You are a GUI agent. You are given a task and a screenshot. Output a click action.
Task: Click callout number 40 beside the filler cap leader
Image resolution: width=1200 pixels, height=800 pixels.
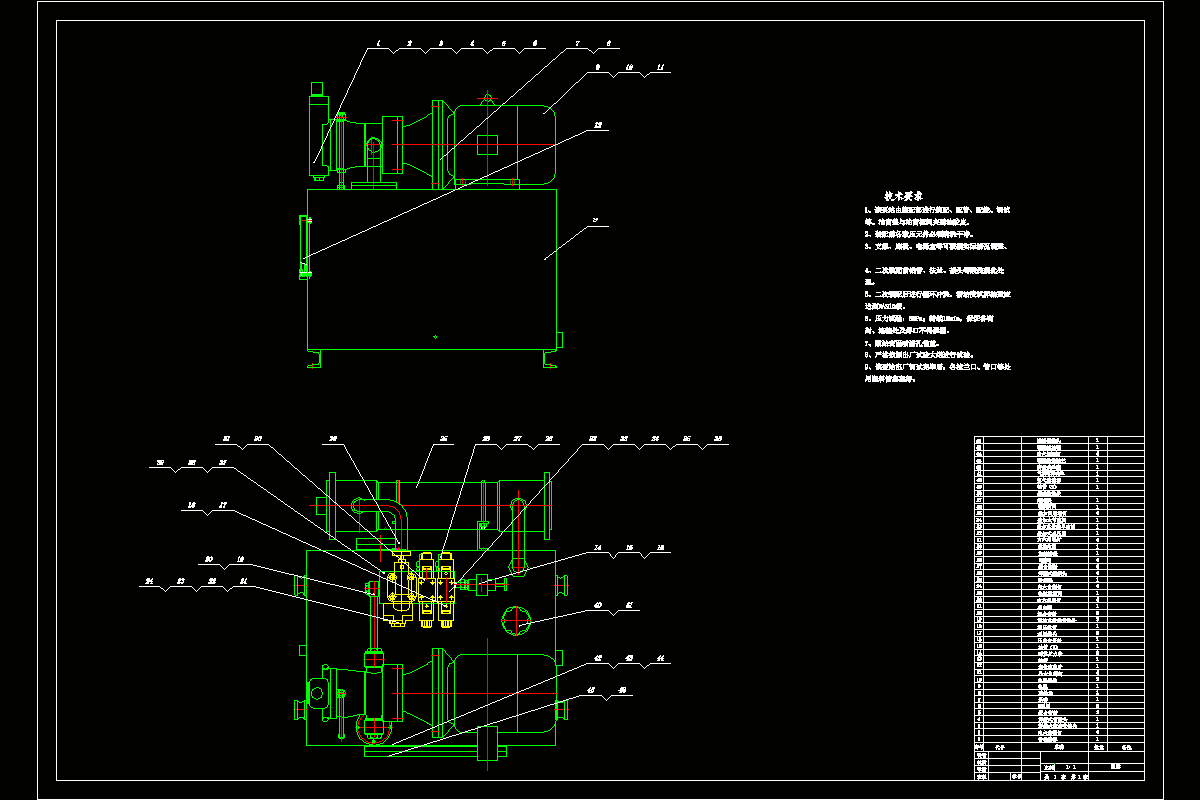click(598, 605)
